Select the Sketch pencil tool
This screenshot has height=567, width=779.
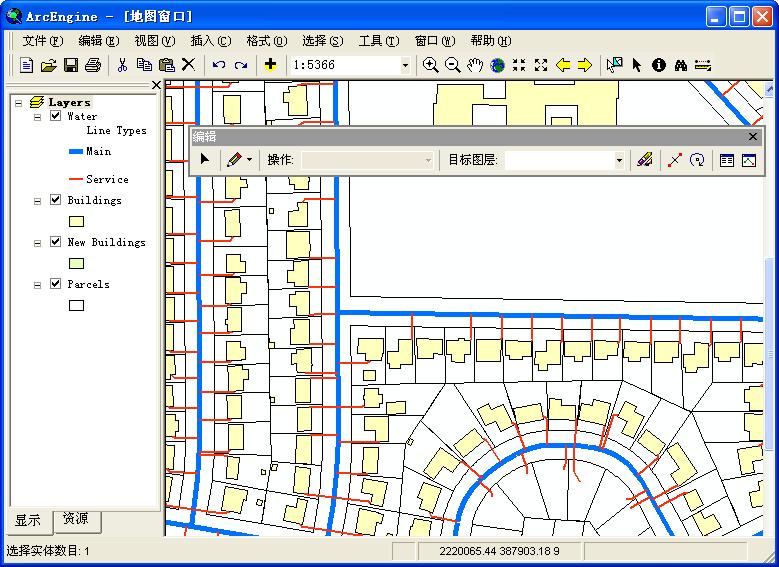pos(234,160)
